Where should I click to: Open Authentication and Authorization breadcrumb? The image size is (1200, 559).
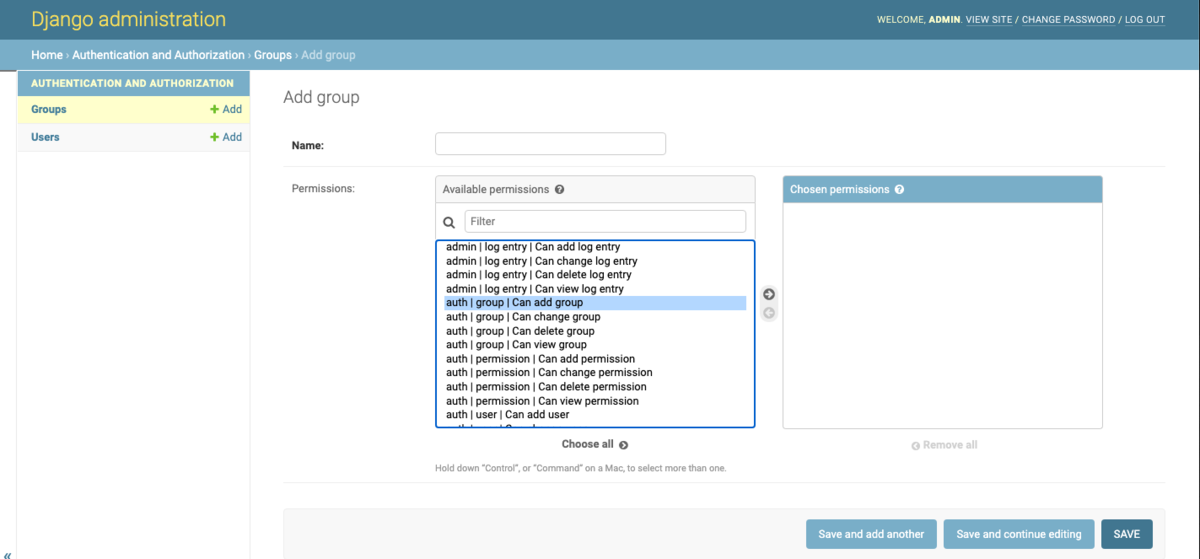158,55
